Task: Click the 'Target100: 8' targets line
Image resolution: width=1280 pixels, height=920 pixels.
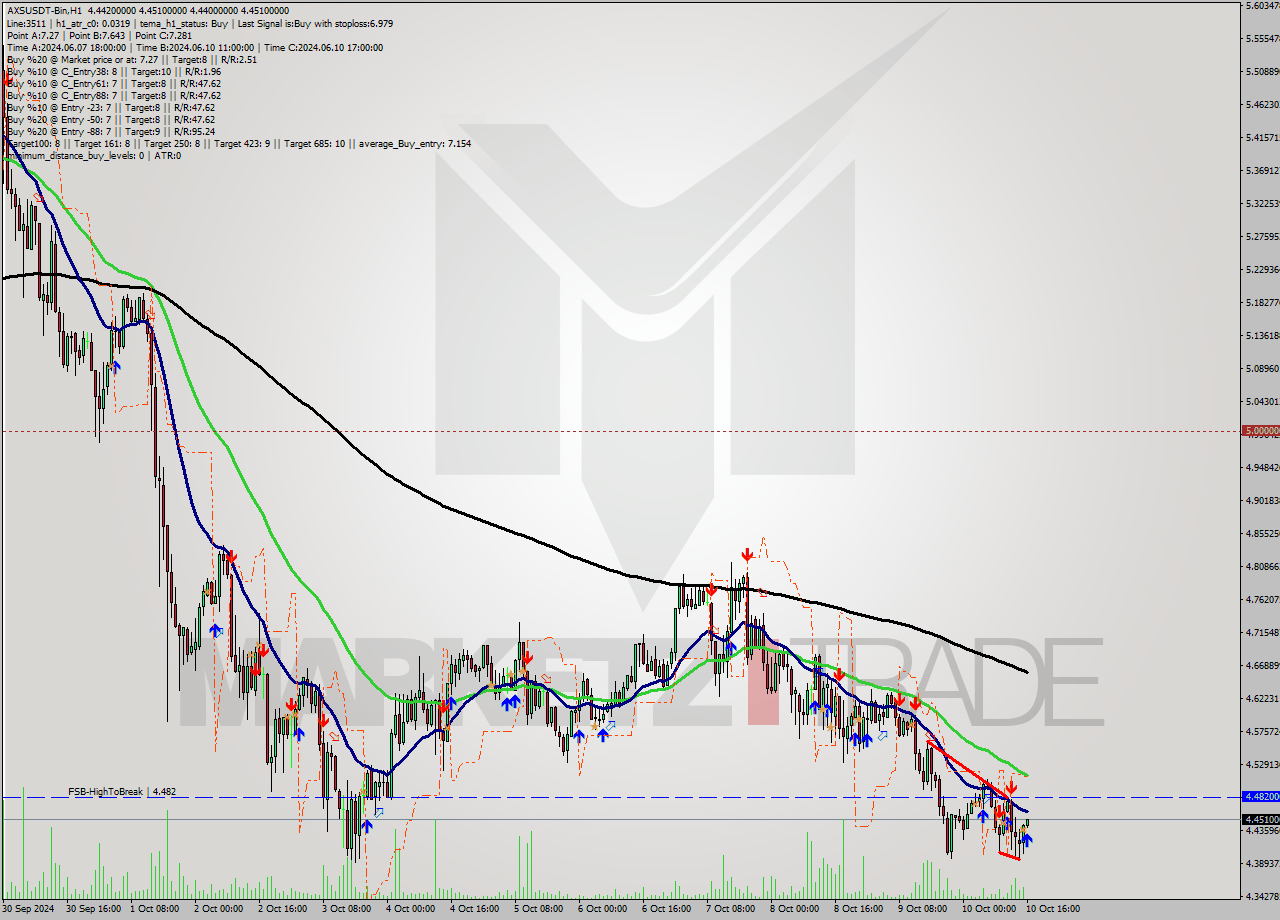Action: [x=238, y=143]
